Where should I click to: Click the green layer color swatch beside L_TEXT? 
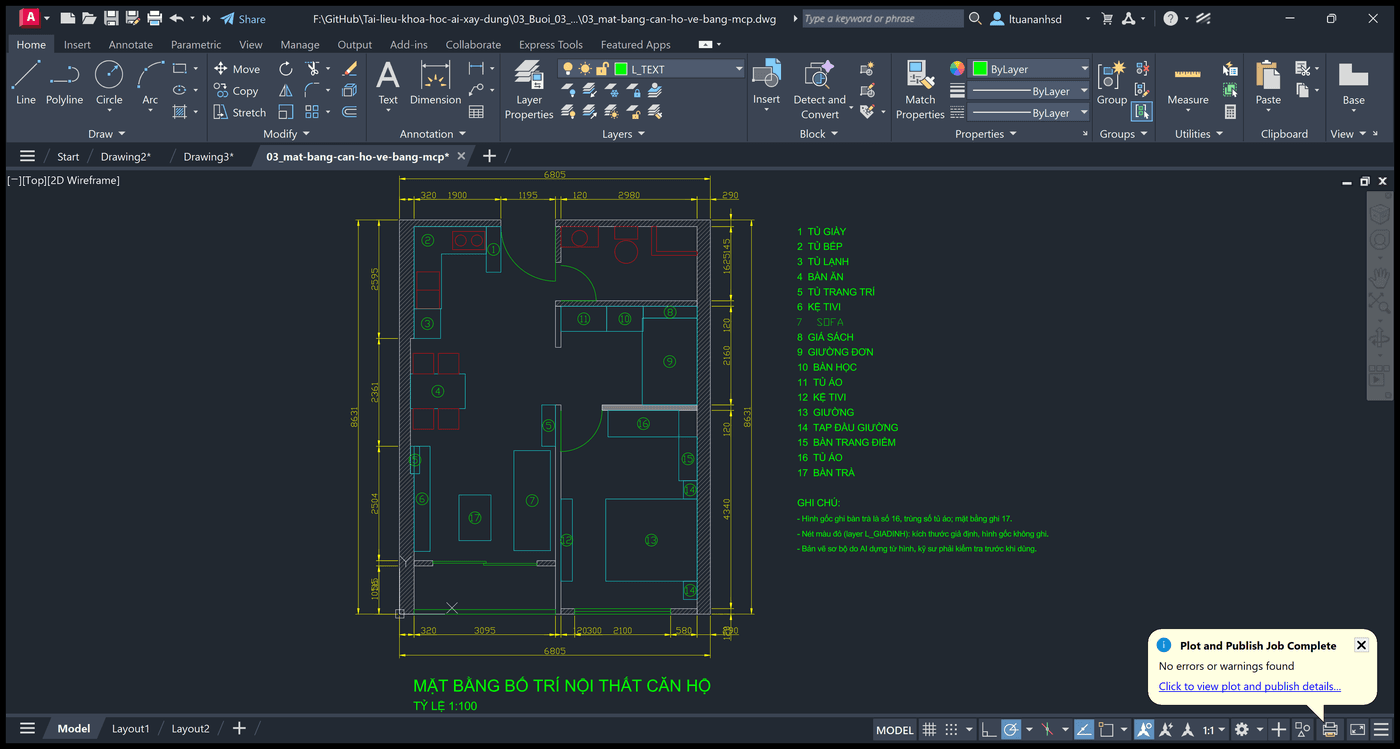tap(621, 69)
